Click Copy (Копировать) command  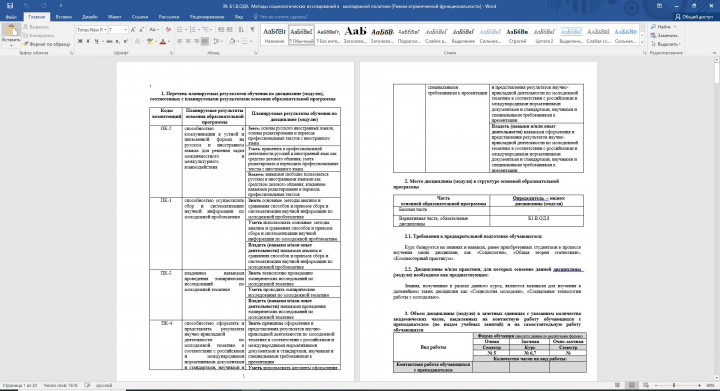click(x=38, y=35)
